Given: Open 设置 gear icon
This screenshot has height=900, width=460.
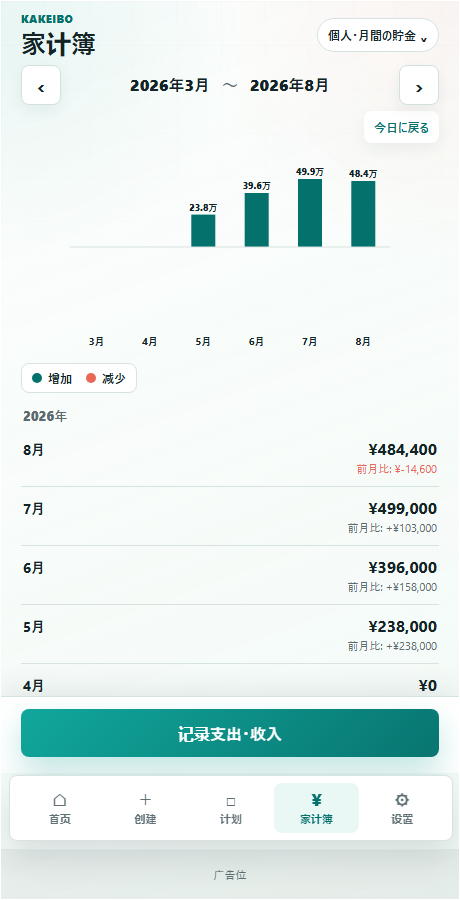Looking at the screenshot, I should (402, 800).
